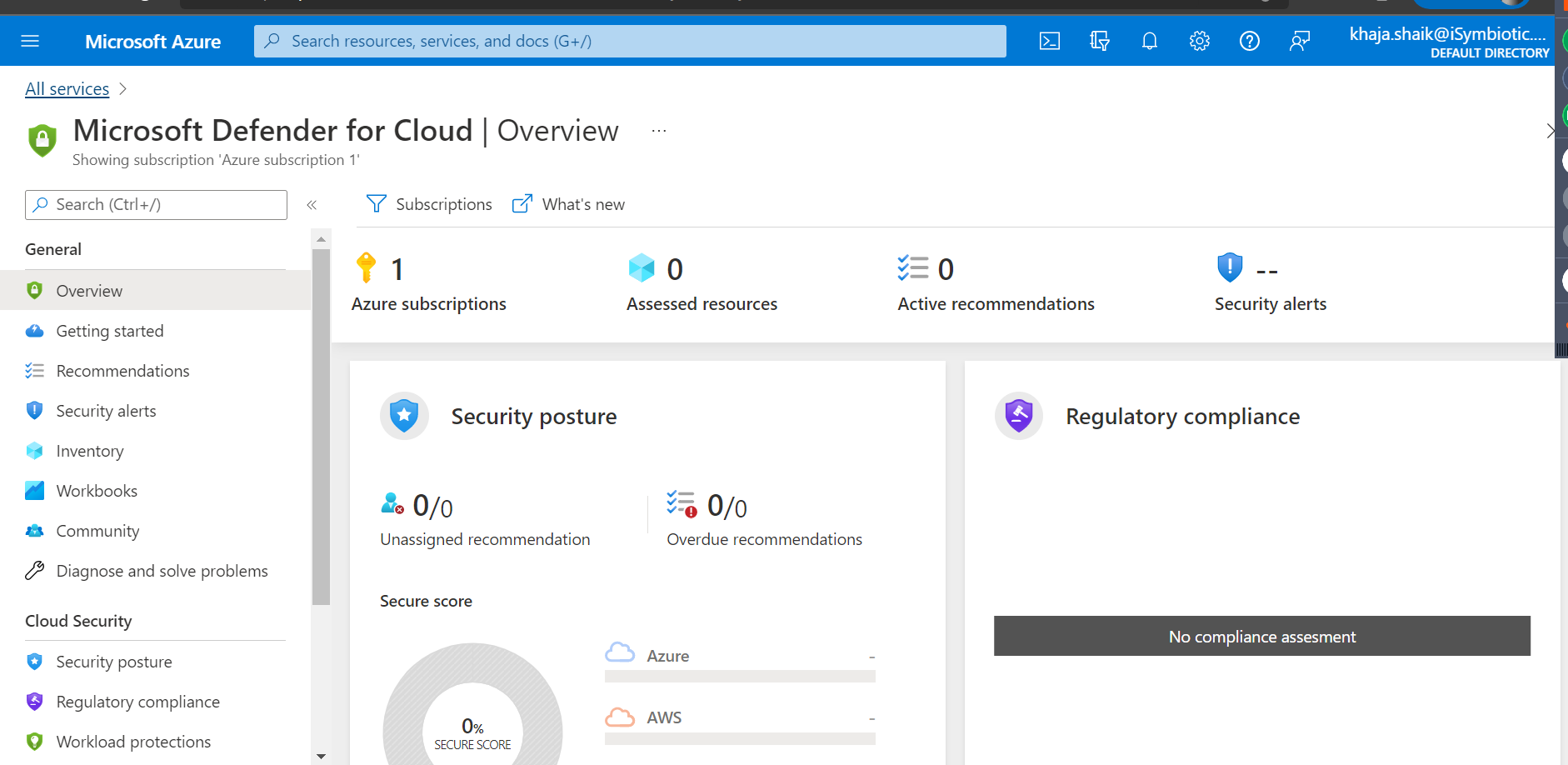Click the sidebar scrollbar down arrow
Screen dimensions: 1568x765
321,757
